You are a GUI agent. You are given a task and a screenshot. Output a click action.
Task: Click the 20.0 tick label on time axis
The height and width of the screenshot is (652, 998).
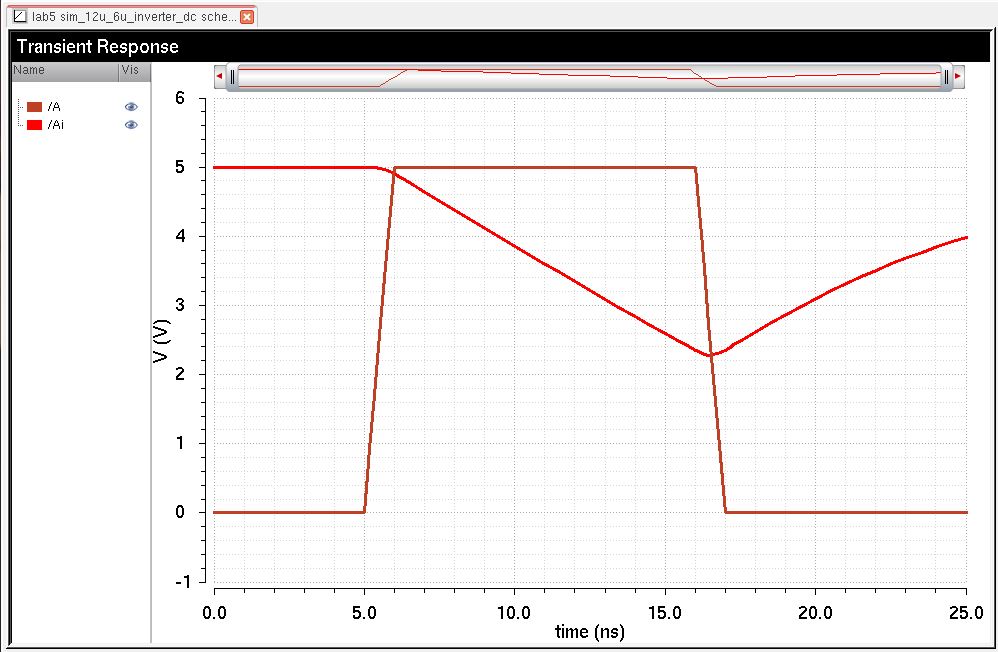[815, 613]
